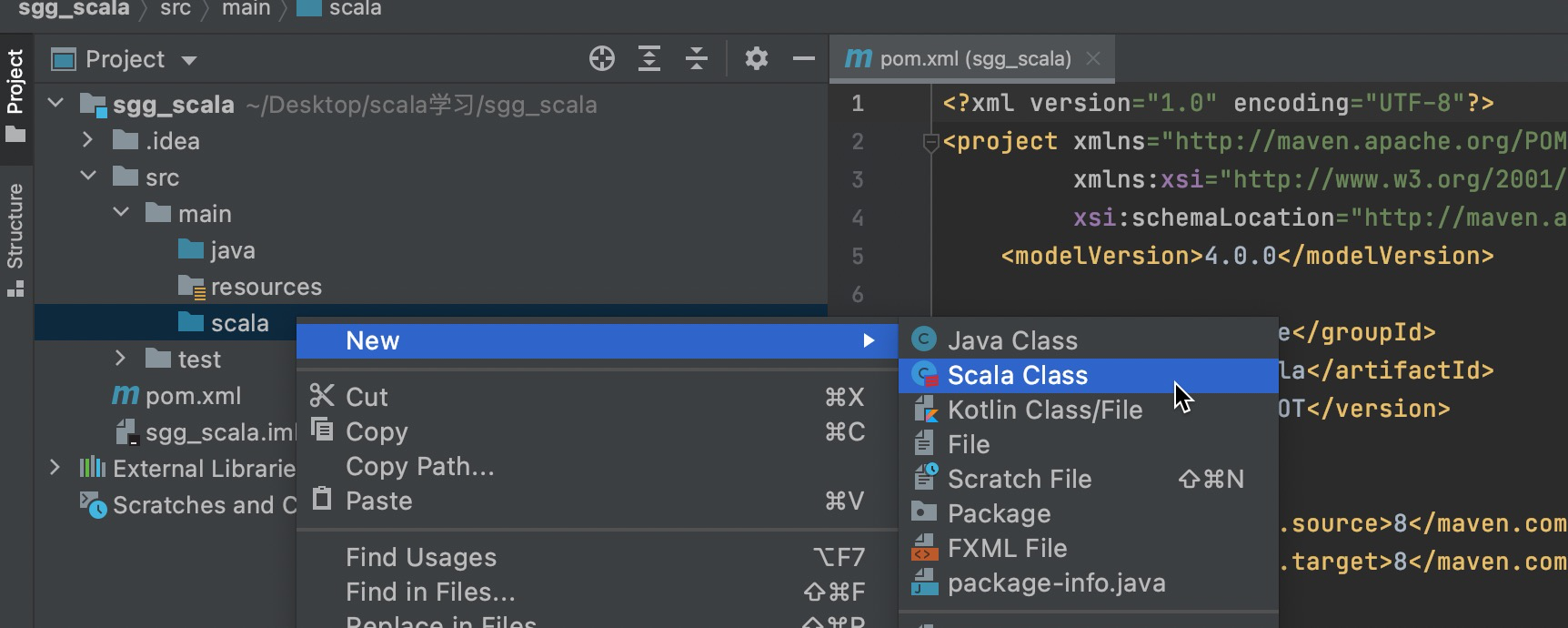
Task: Hide the Project panel with the minus icon
Action: tap(804, 59)
